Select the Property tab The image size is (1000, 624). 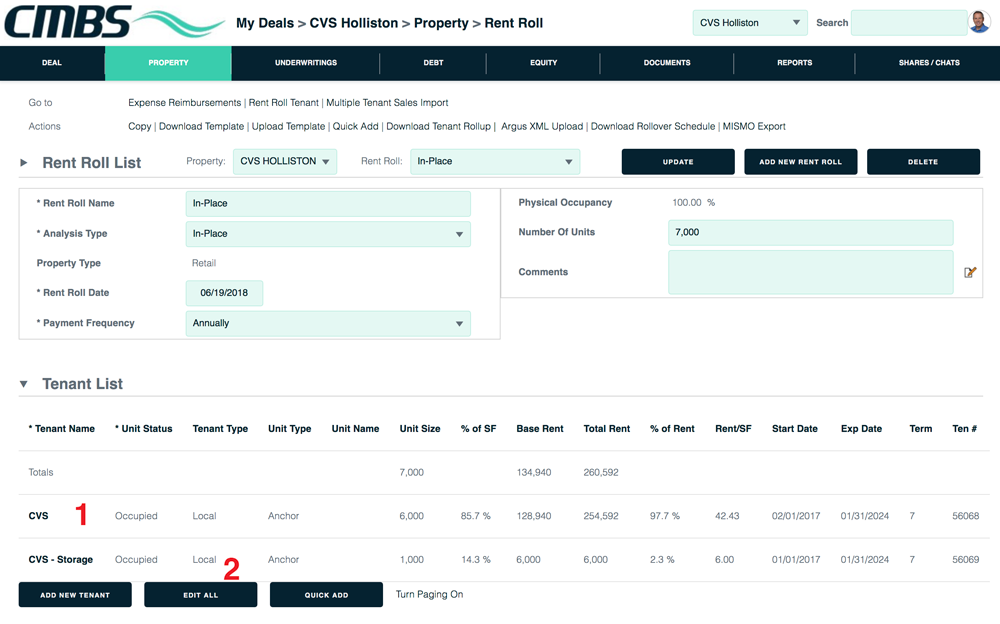coord(168,63)
